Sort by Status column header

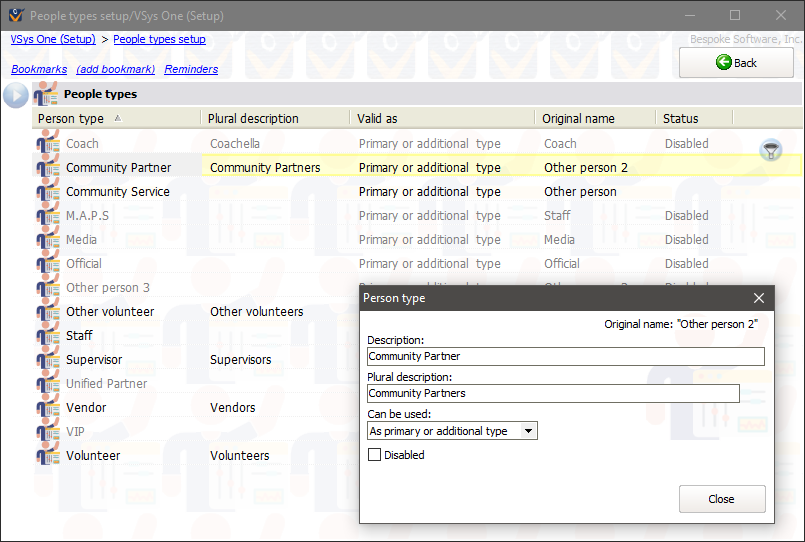click(680, 118)
